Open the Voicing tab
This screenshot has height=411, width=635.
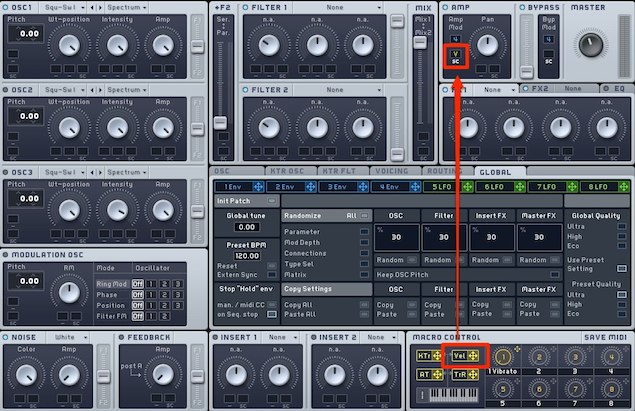tap(392, 171)
